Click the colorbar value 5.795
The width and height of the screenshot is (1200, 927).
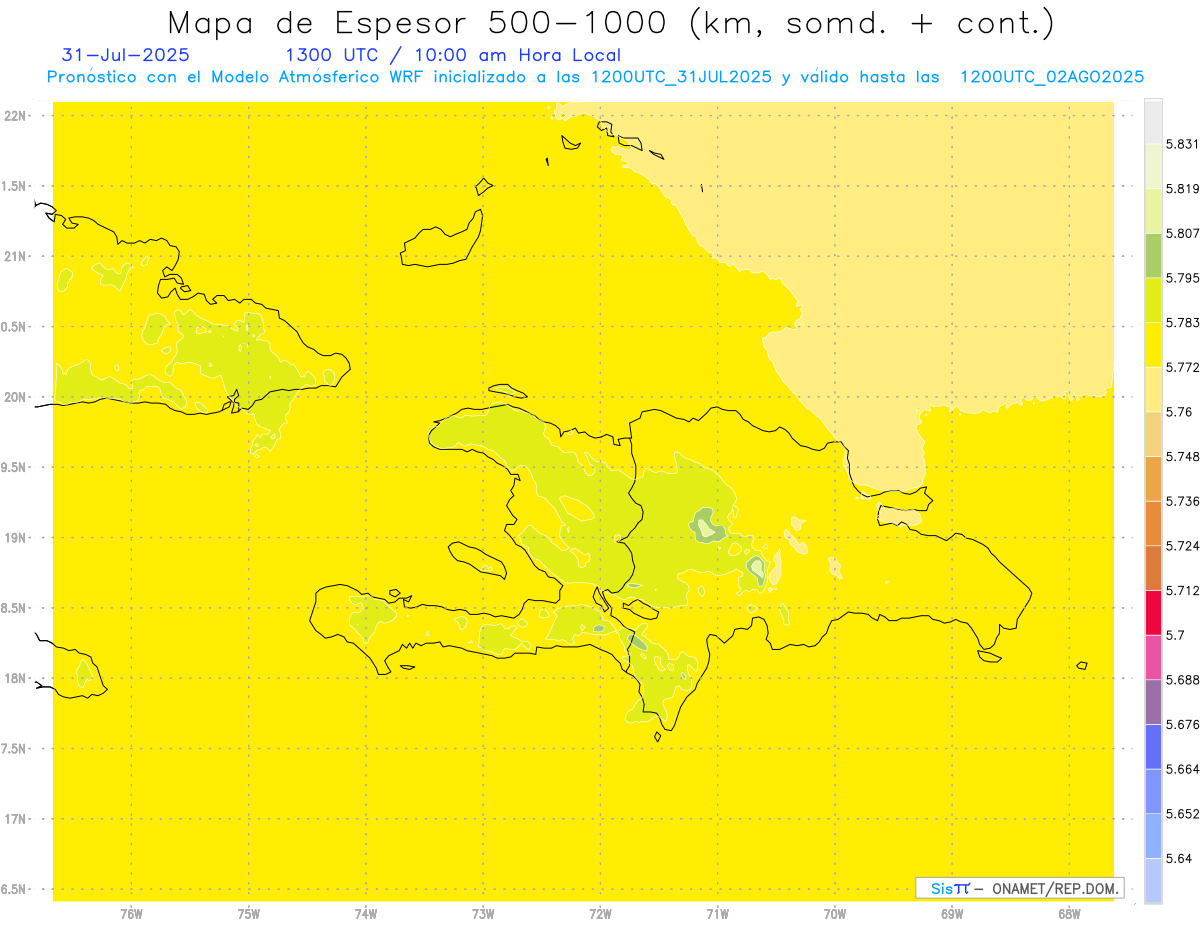[1183, 278]
